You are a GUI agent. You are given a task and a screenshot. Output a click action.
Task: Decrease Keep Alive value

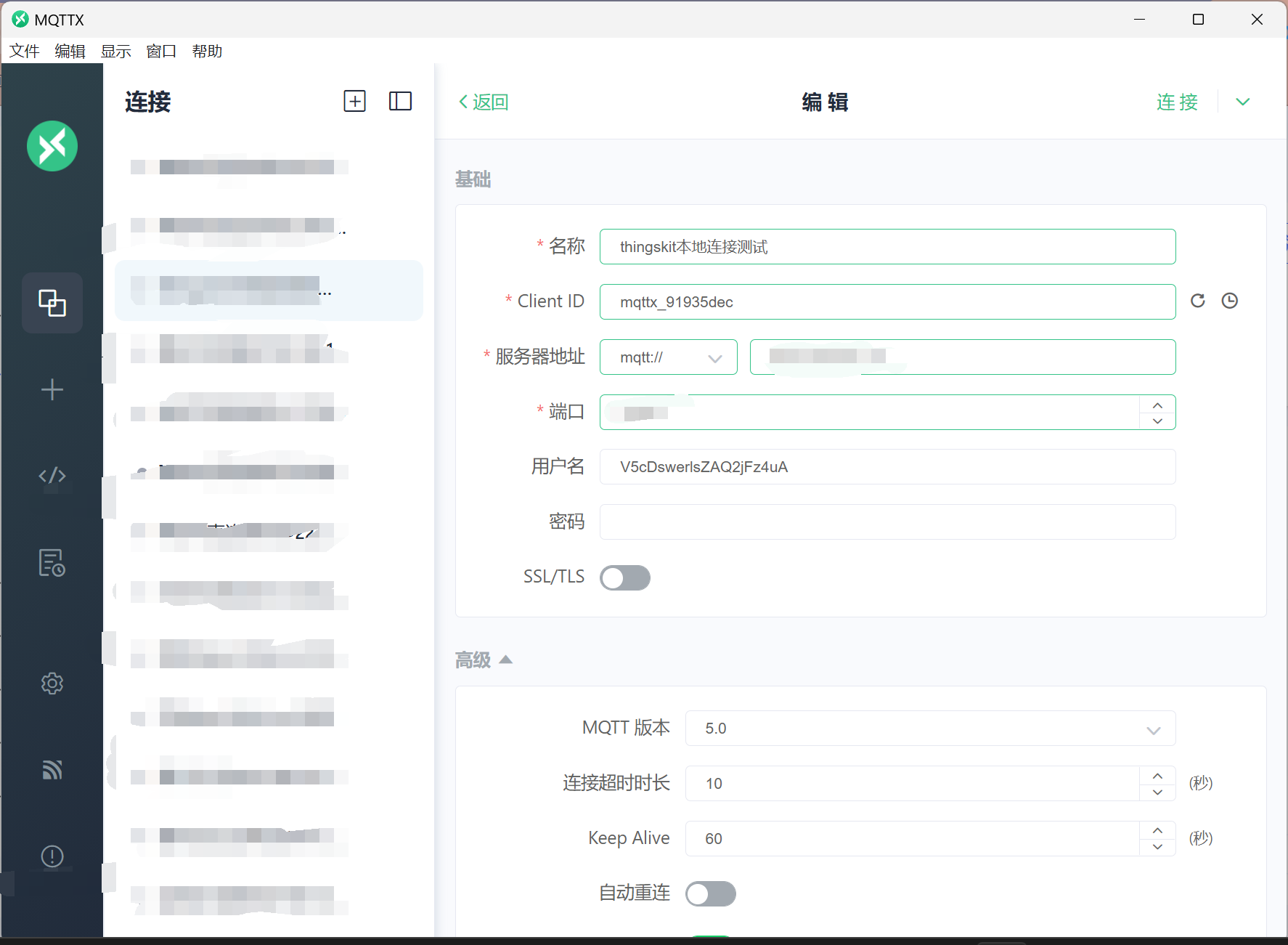1158,847
